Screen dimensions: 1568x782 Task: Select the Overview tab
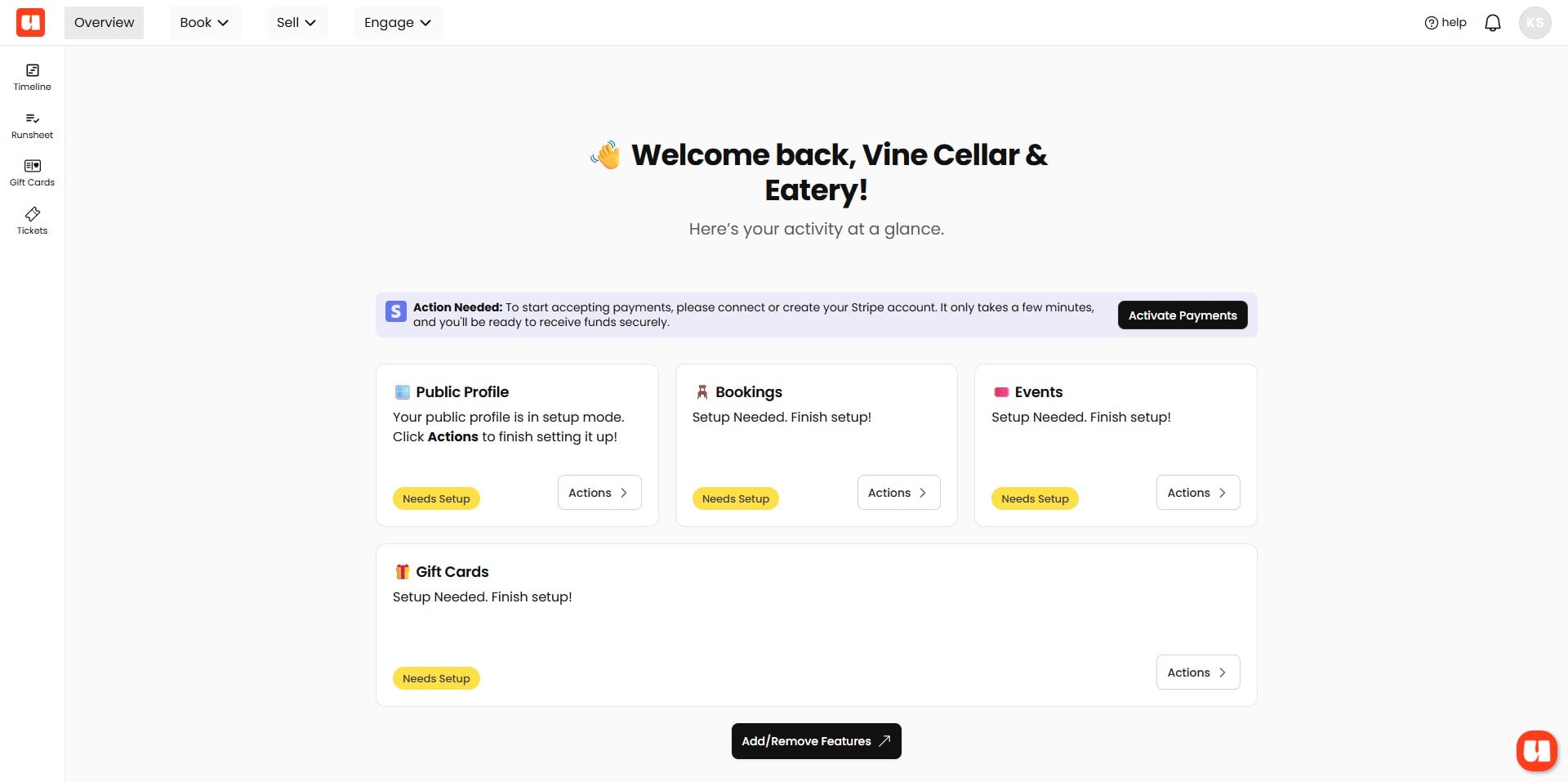point(104,23)
